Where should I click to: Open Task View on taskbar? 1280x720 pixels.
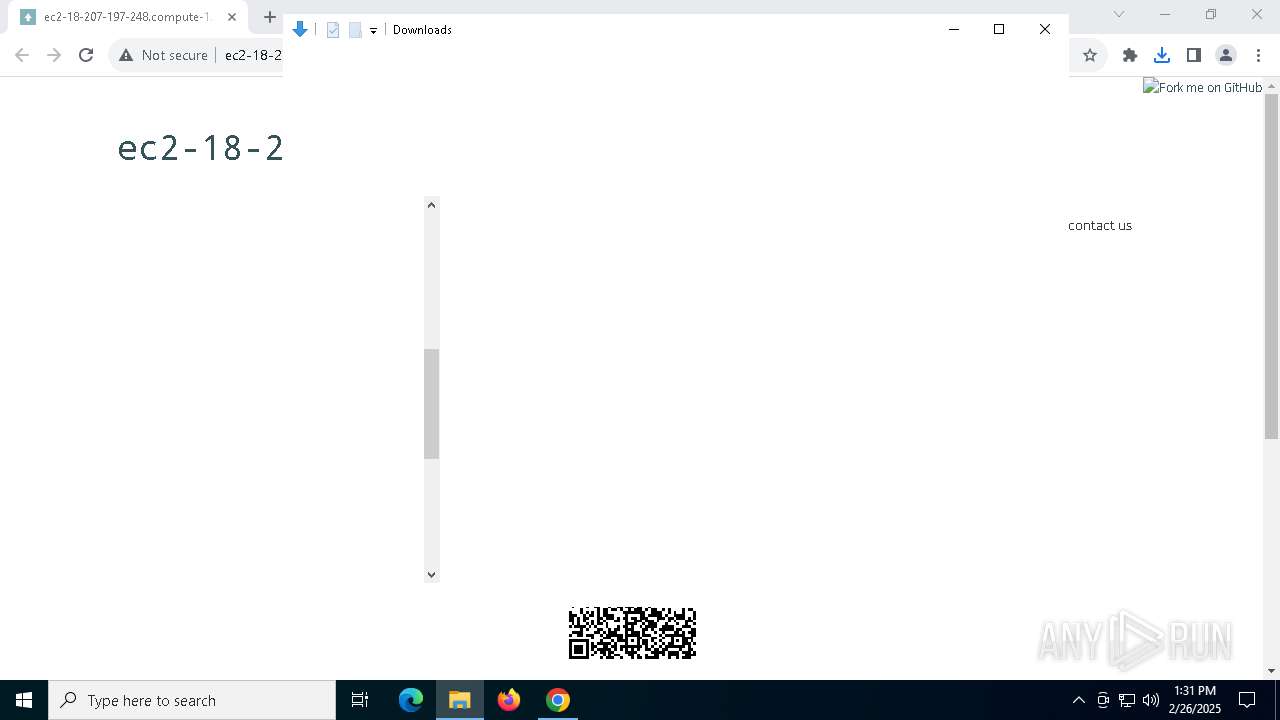pos(360,700)
